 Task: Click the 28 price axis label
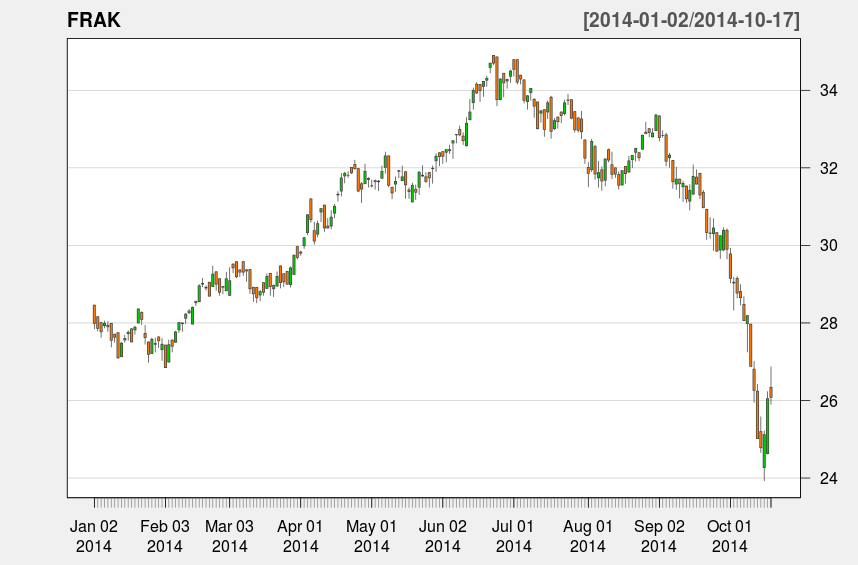click(x=828, y=323)
